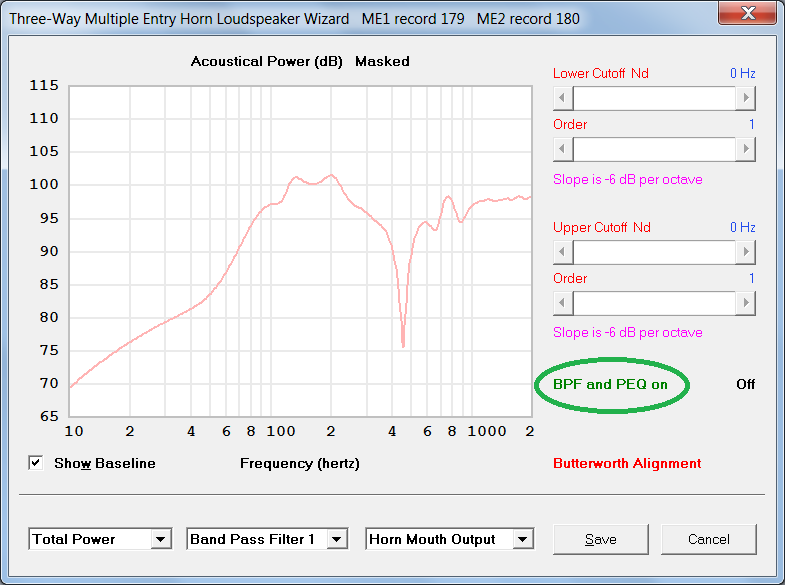
Task: Click the Cancel button
Action: pos(708,539)
